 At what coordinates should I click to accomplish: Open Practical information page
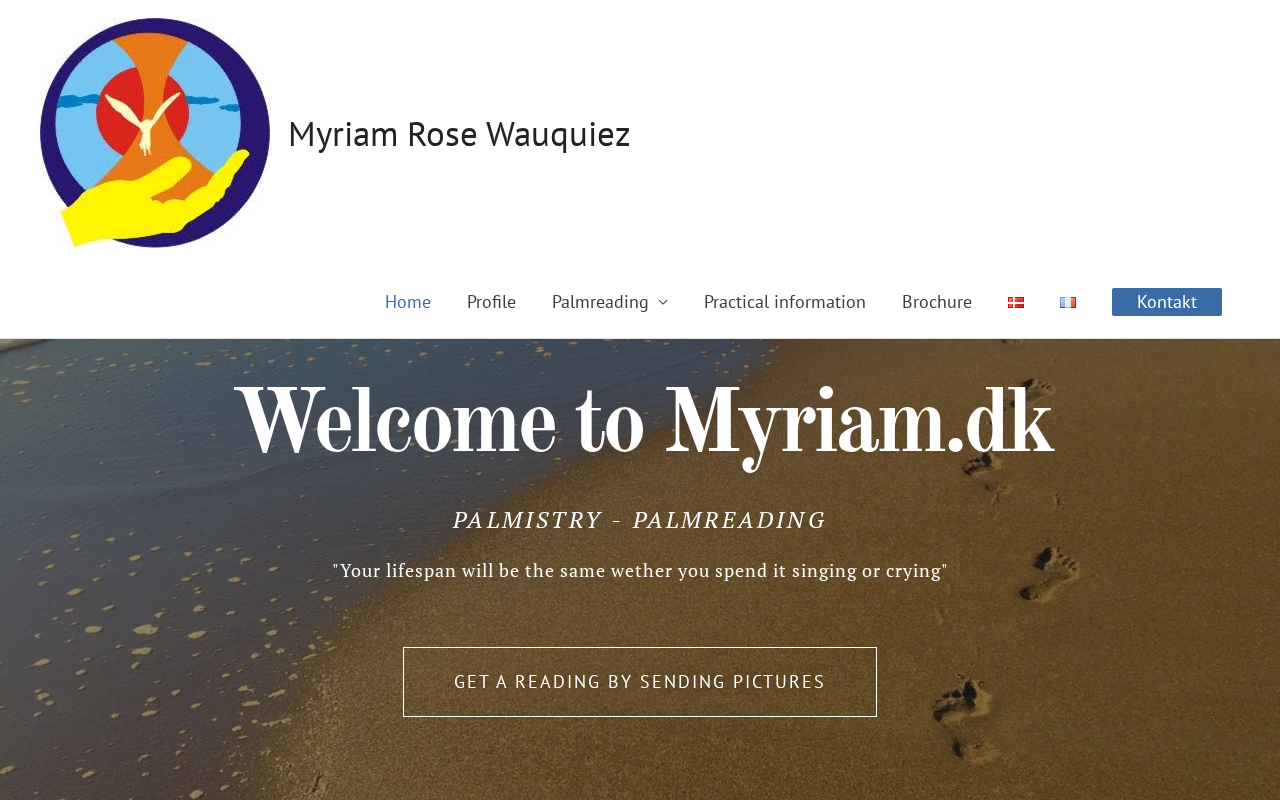point(785,302)
